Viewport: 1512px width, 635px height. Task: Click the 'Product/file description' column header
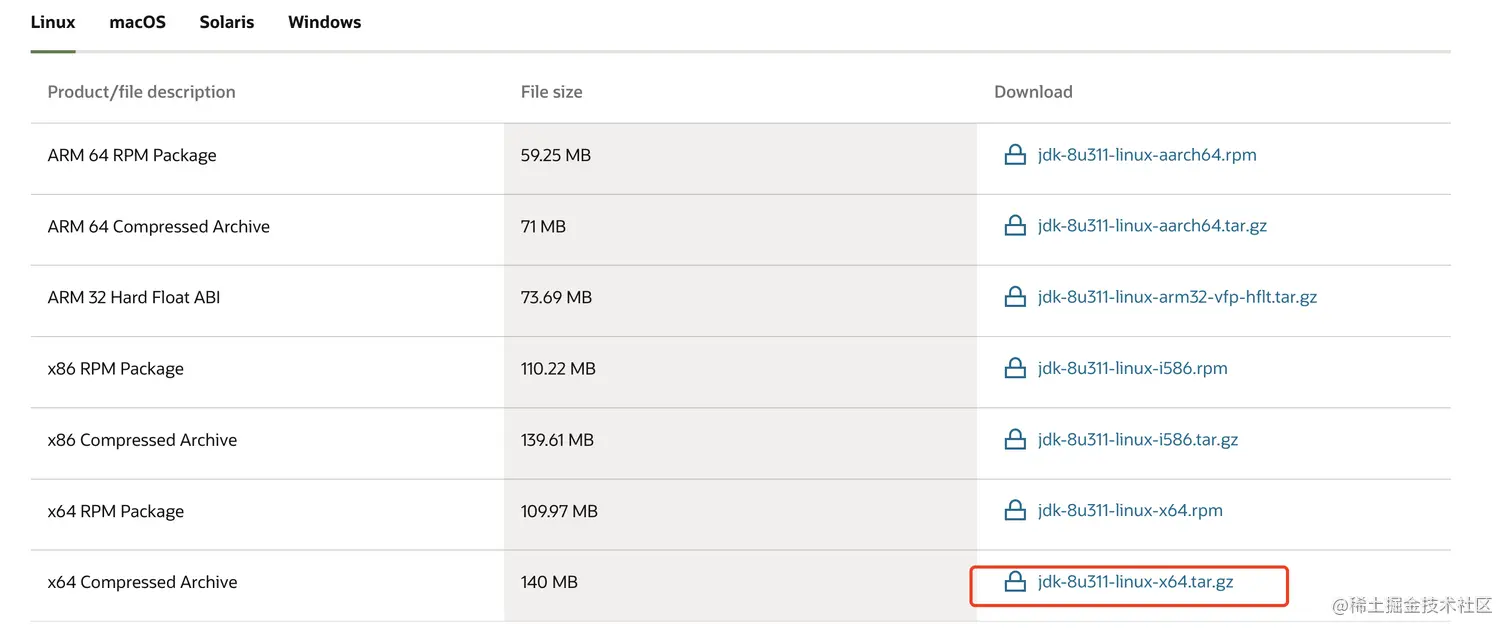coord(142,91)
